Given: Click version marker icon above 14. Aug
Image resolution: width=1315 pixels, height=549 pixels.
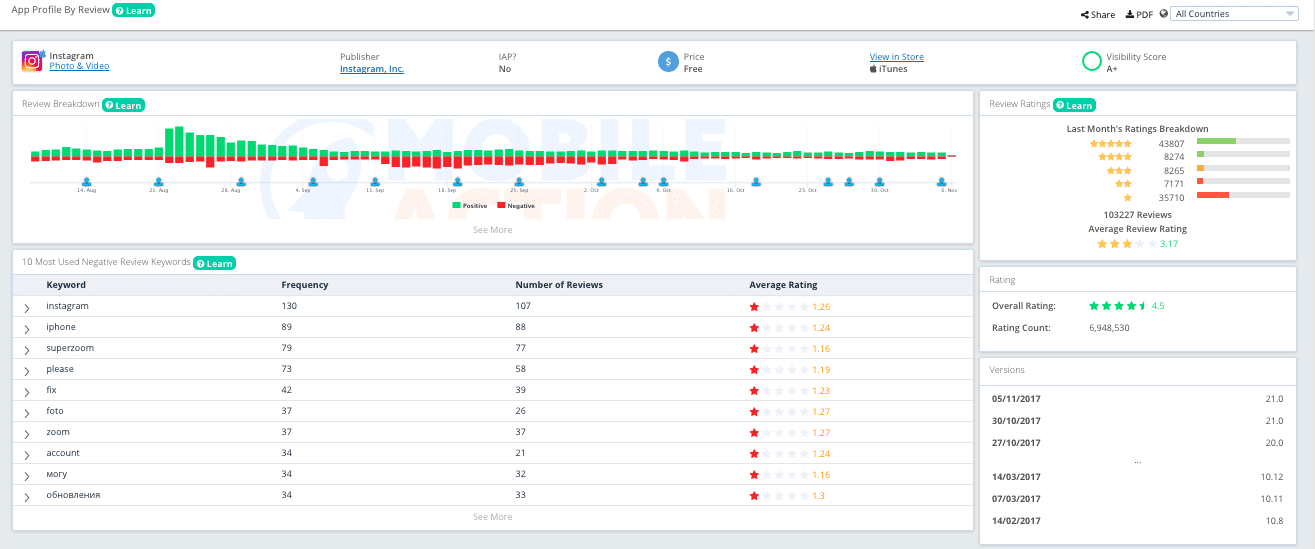Looking at the screenshot, I should tap(87, 182).
